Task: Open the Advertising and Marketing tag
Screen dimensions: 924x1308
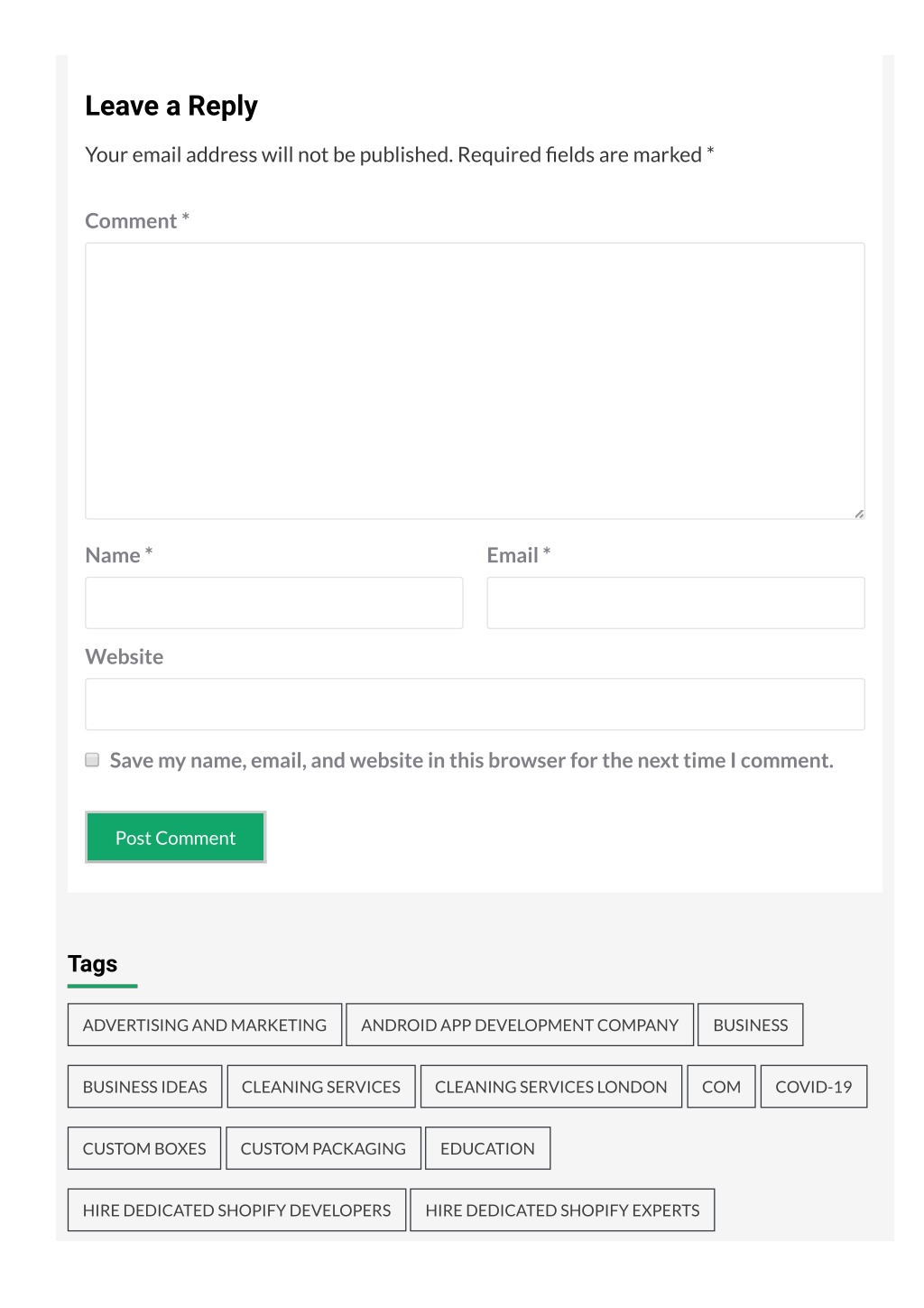Action: [x=205, y=1025]
